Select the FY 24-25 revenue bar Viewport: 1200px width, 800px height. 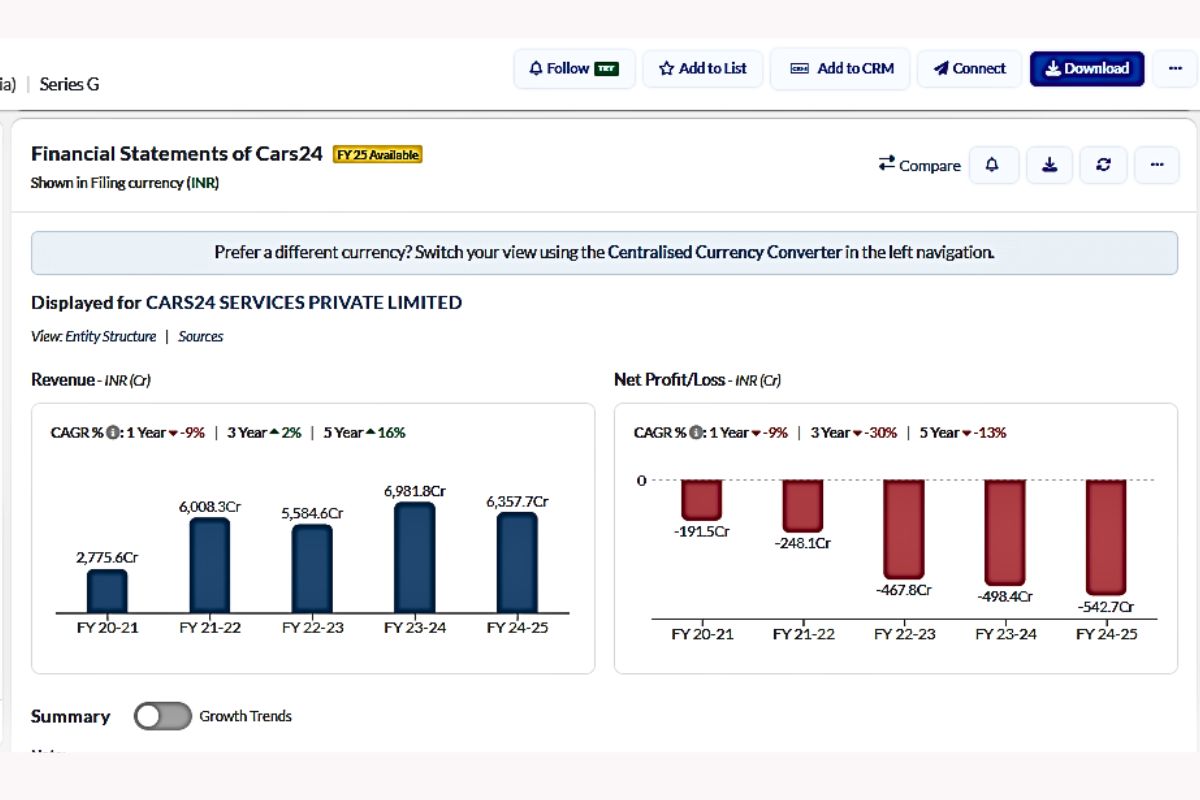click(517, 562)
